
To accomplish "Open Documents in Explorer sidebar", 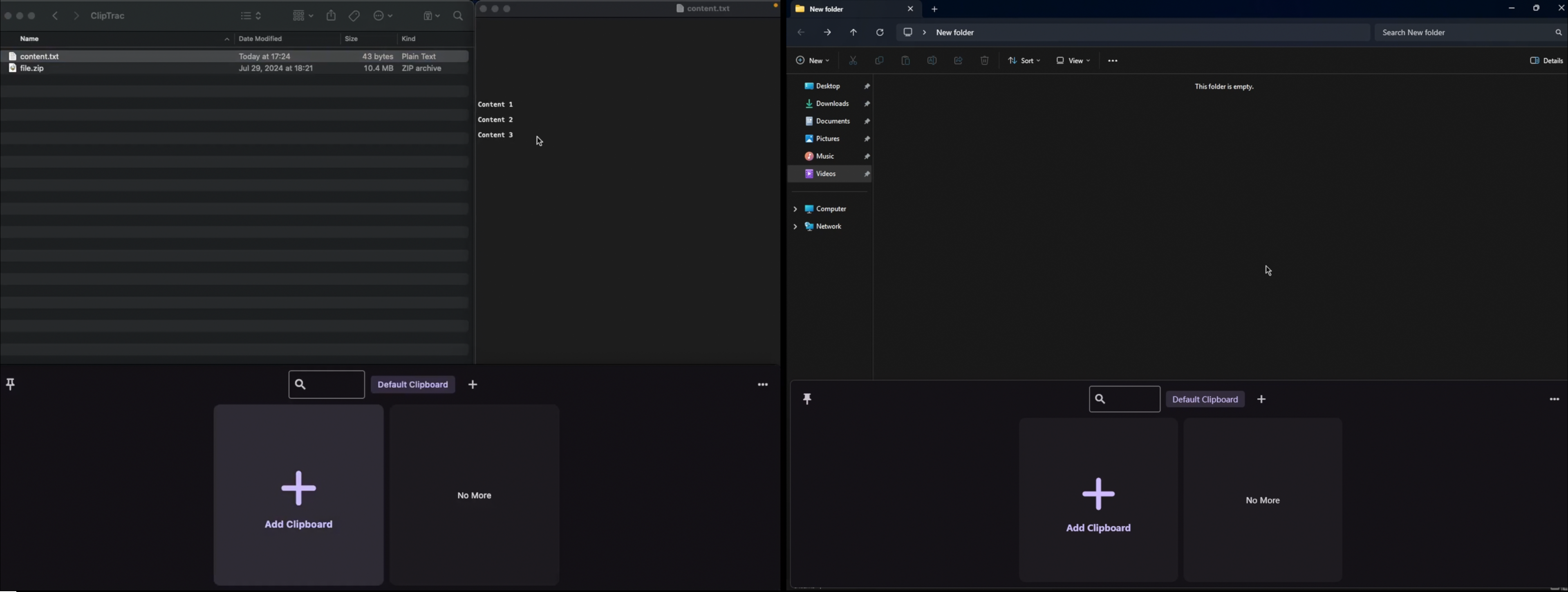I will (x=830, y=122).
